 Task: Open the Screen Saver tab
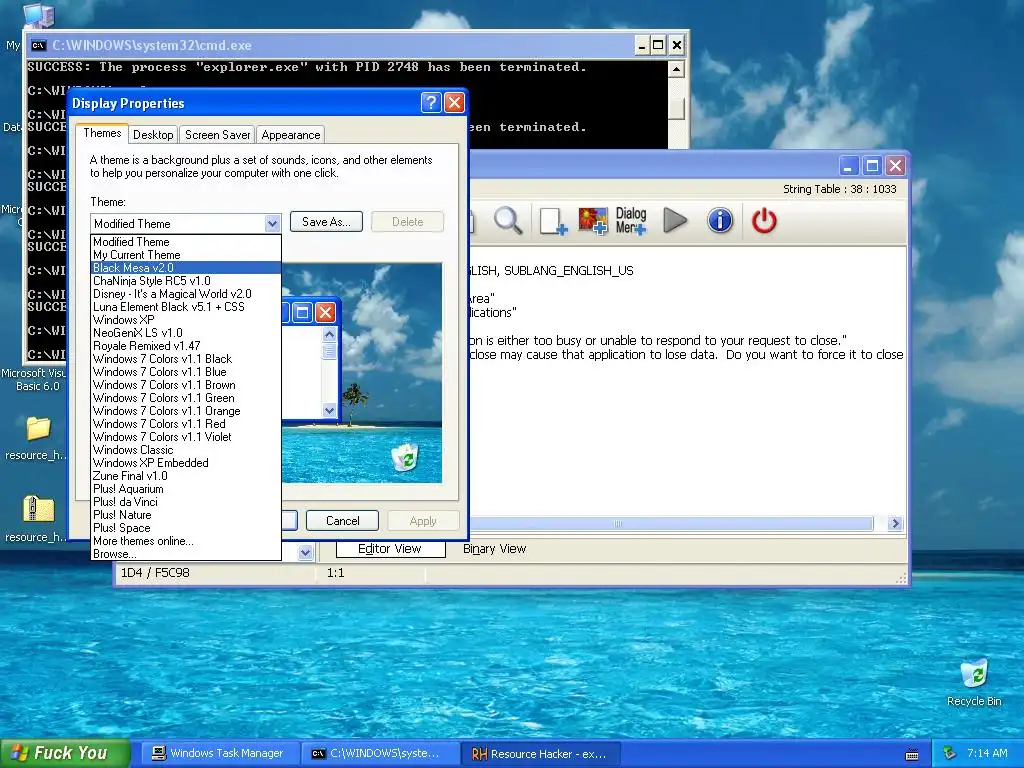pyautogui.click(x=217, y=135)
